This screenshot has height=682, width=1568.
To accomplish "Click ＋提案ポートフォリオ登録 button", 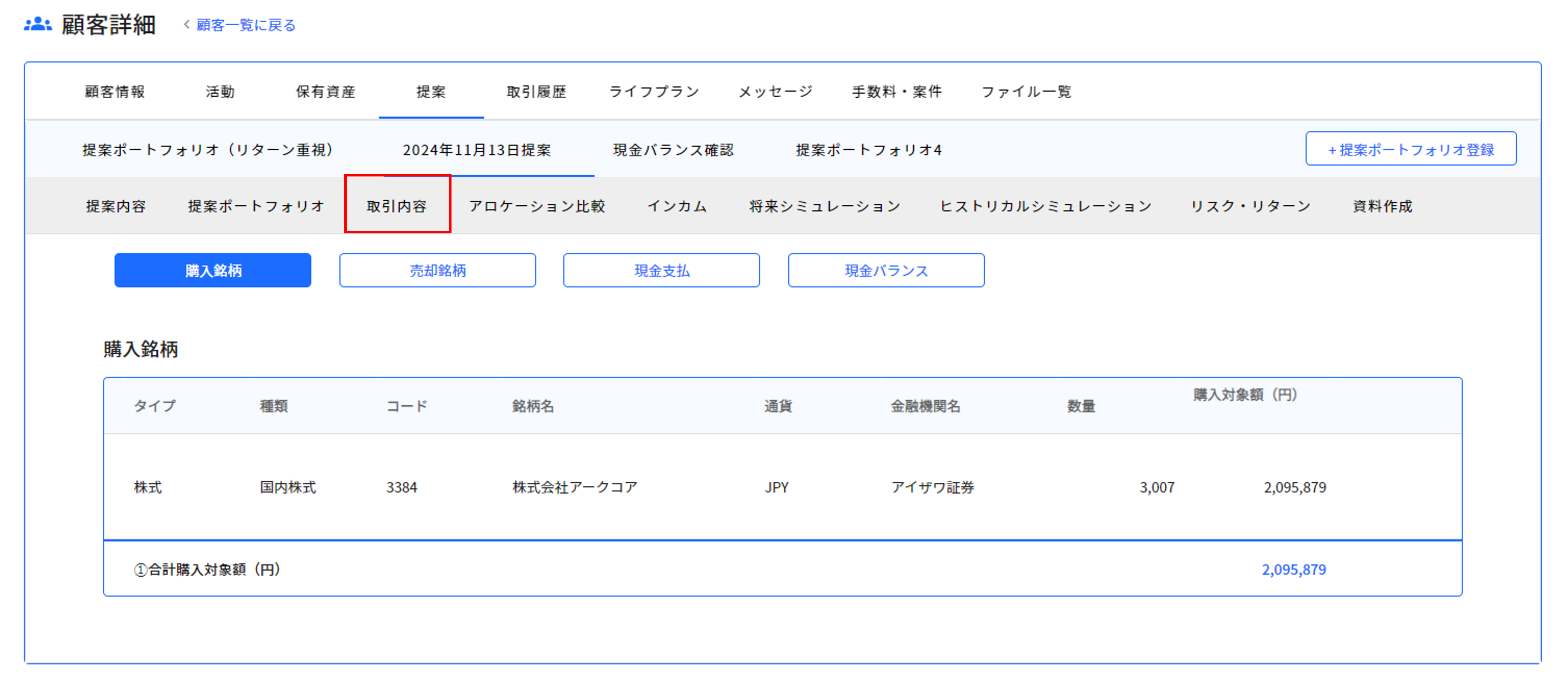I will point(1410,149).
